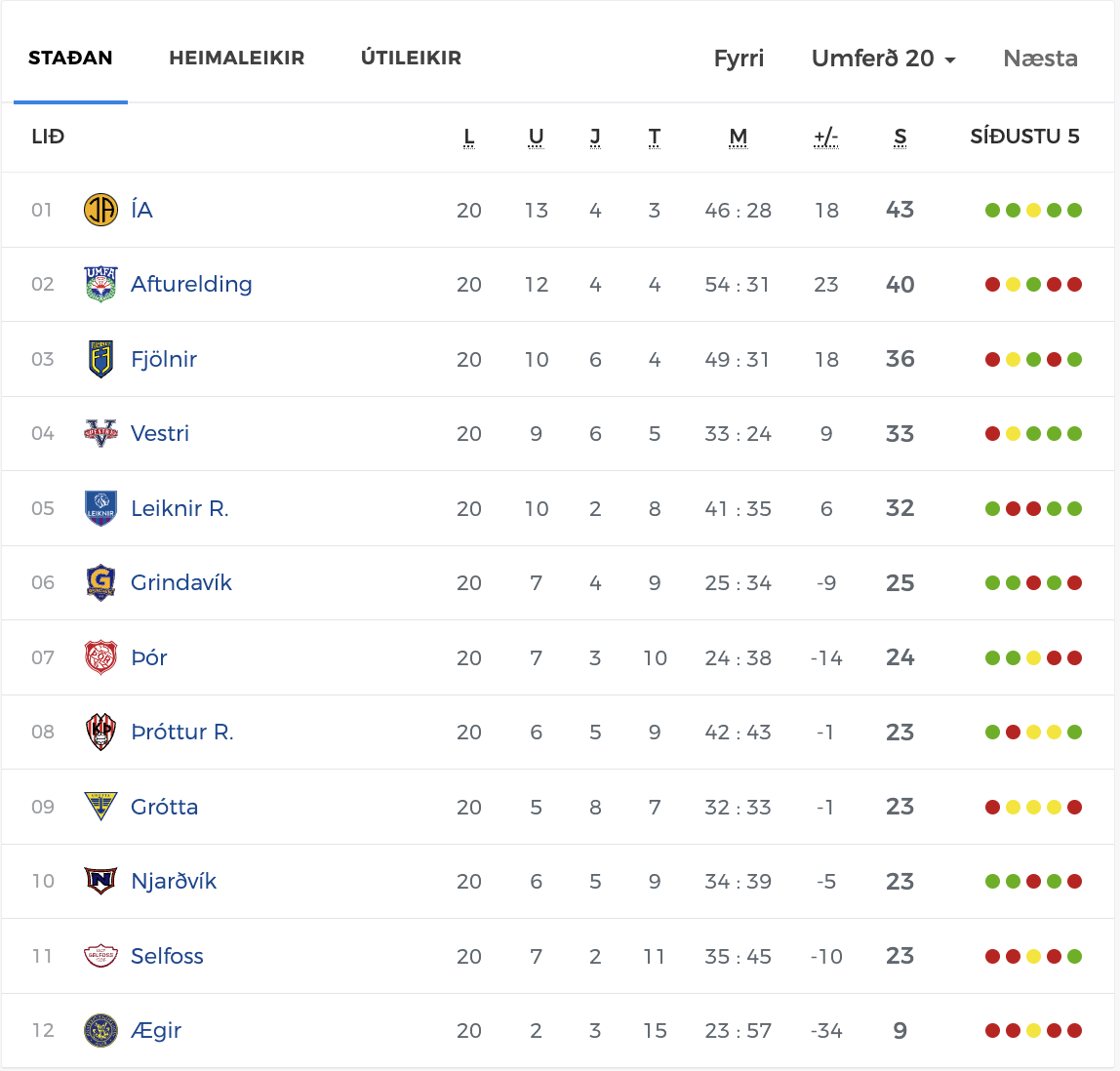Open the Grótta team page link

point(164,807)
